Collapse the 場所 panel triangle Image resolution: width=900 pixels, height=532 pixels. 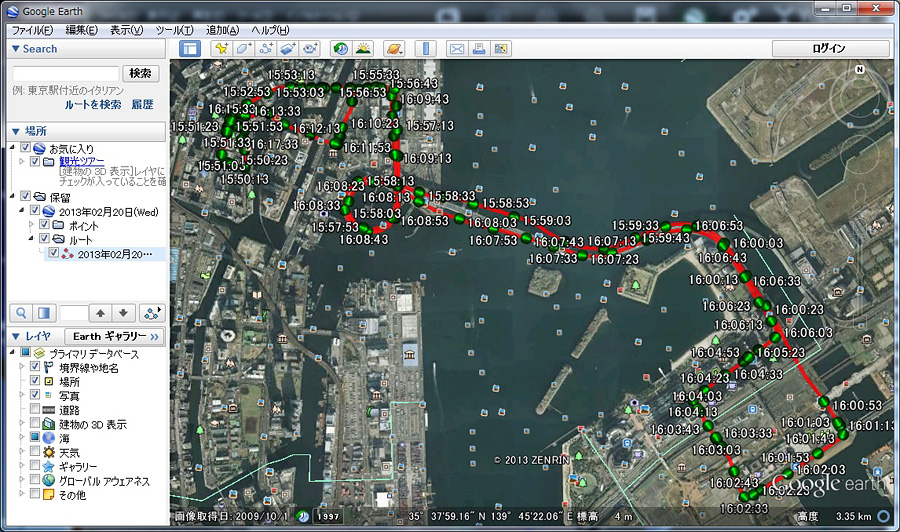[x=15, y=131]
